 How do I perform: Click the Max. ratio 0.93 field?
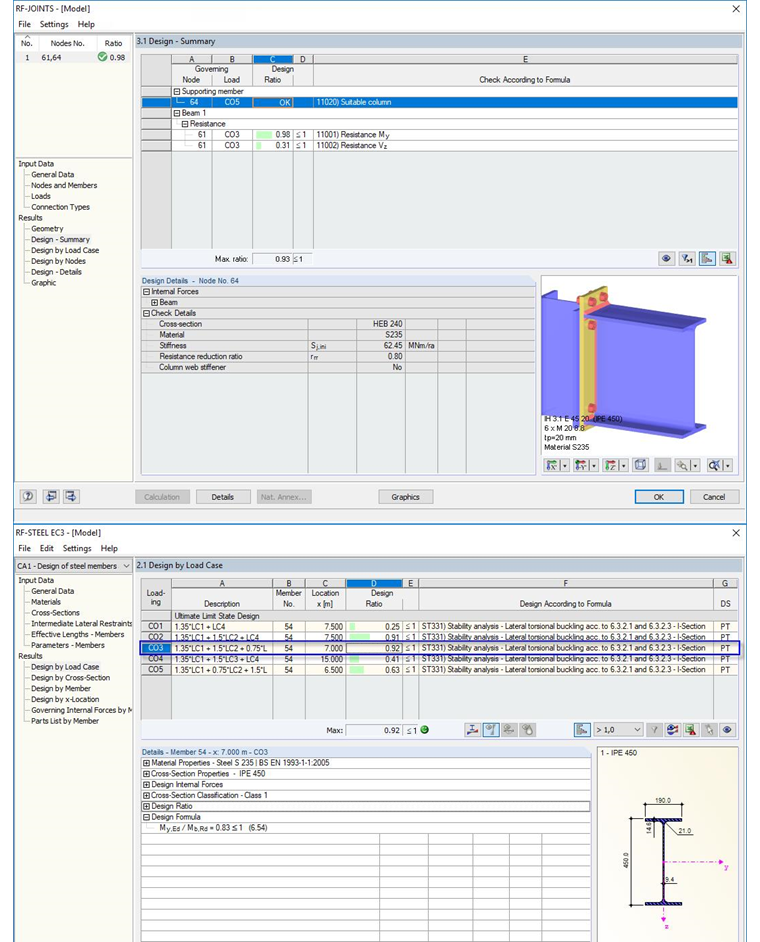pos(272,259)
